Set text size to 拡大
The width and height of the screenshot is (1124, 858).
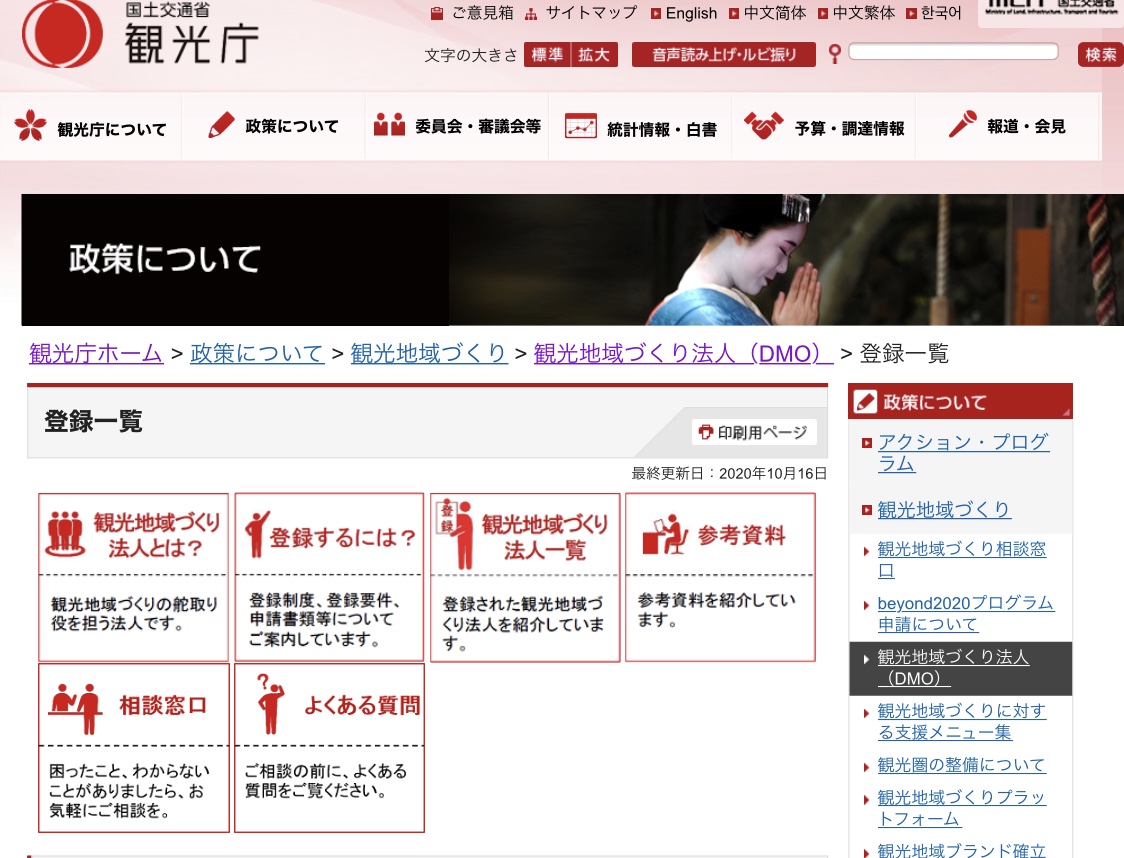tap(594, 55)
